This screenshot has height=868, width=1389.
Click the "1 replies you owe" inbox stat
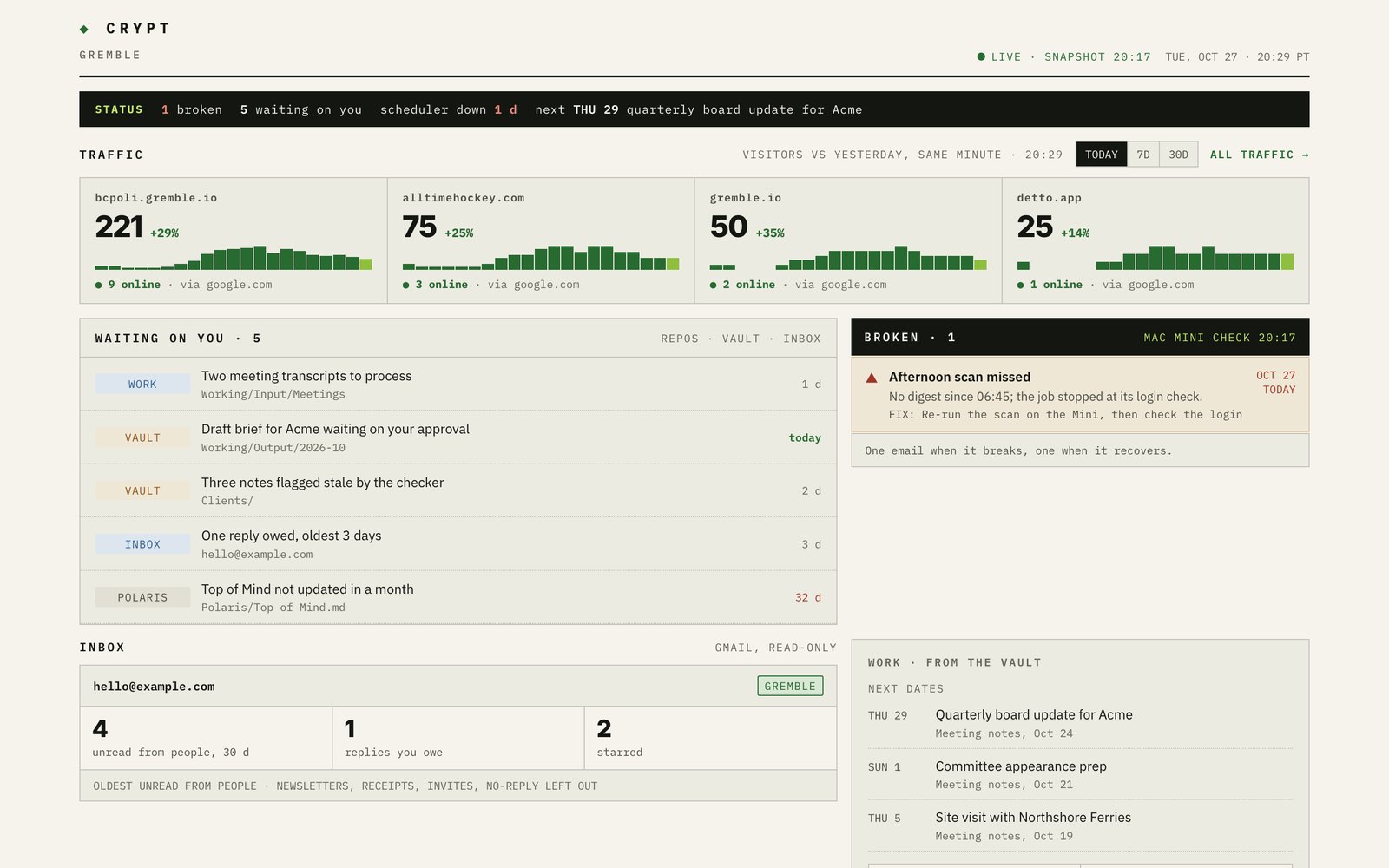[x=458, y=738]
